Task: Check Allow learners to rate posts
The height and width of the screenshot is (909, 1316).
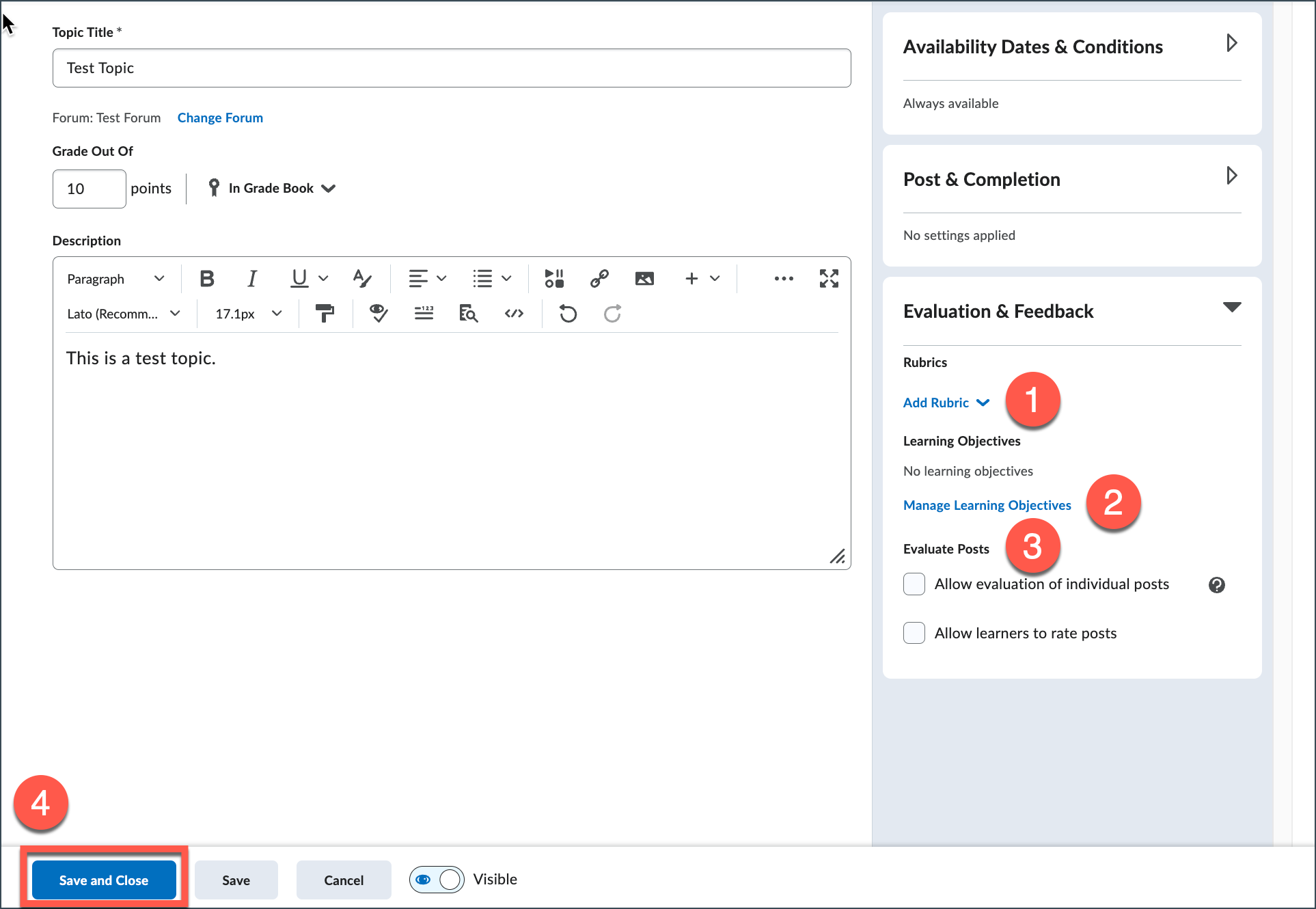Action: [x=914, y=633]
